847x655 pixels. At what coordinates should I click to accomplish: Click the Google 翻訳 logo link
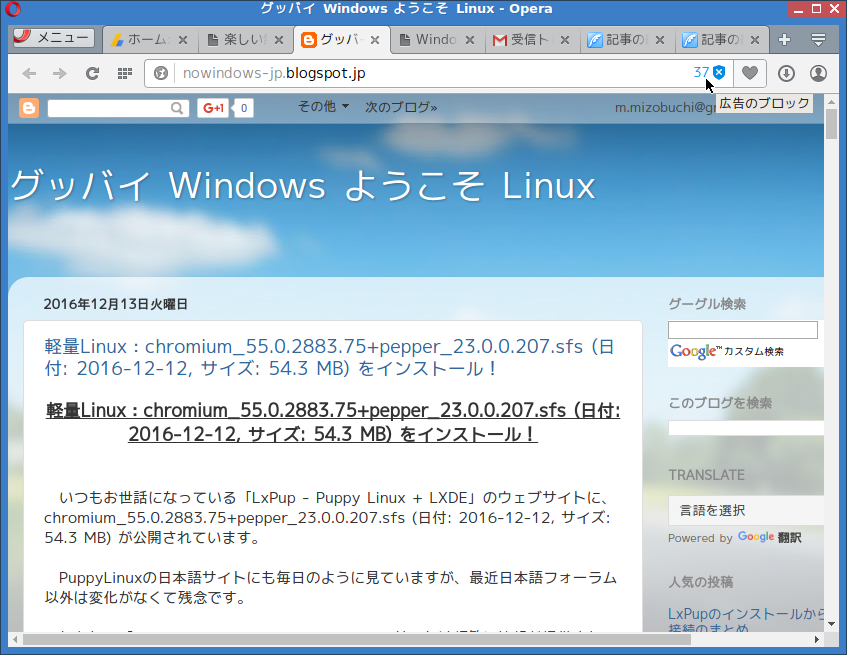(769, 537)
